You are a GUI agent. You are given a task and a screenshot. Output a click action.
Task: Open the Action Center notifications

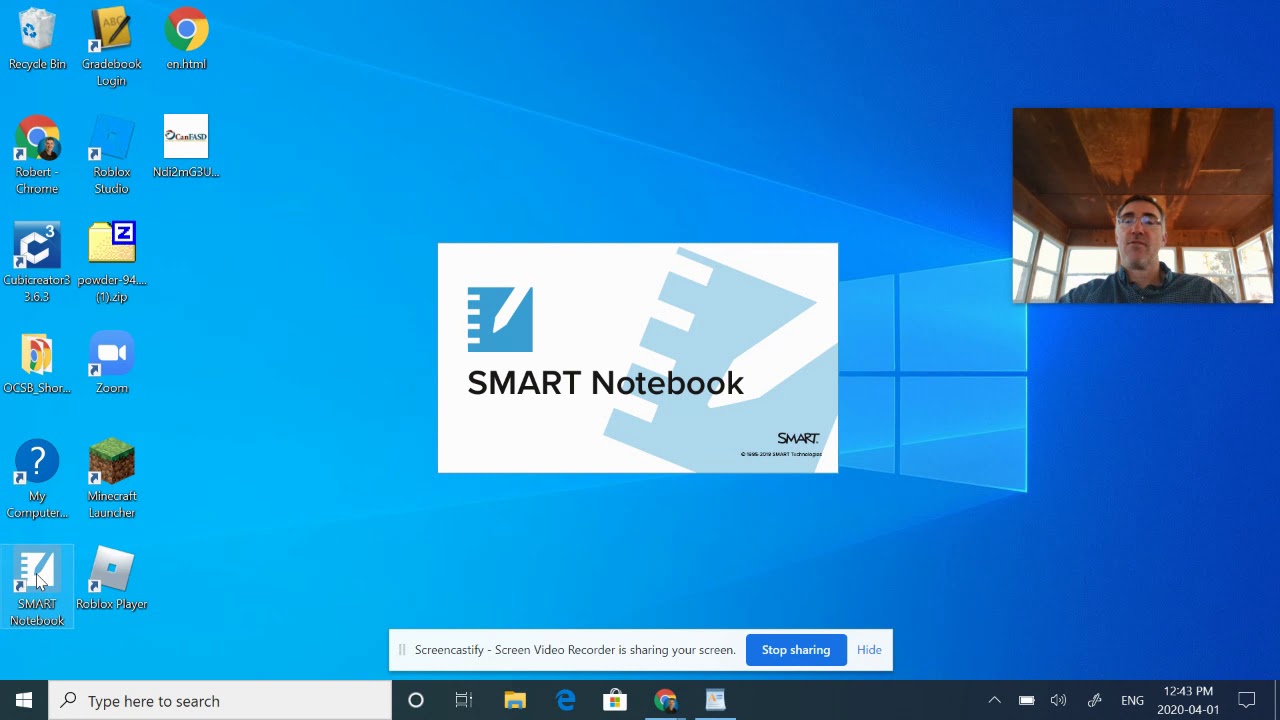pos(1247,700)
